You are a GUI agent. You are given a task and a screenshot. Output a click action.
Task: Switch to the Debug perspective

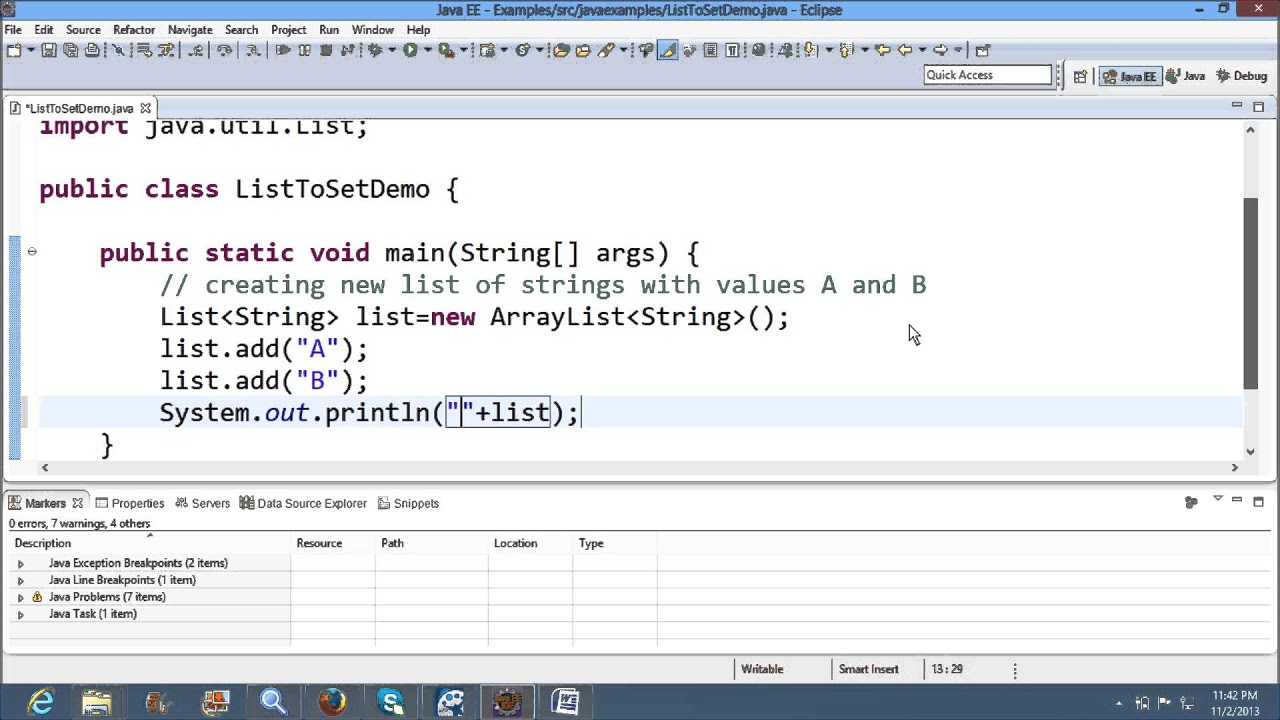pos(1241,76)
